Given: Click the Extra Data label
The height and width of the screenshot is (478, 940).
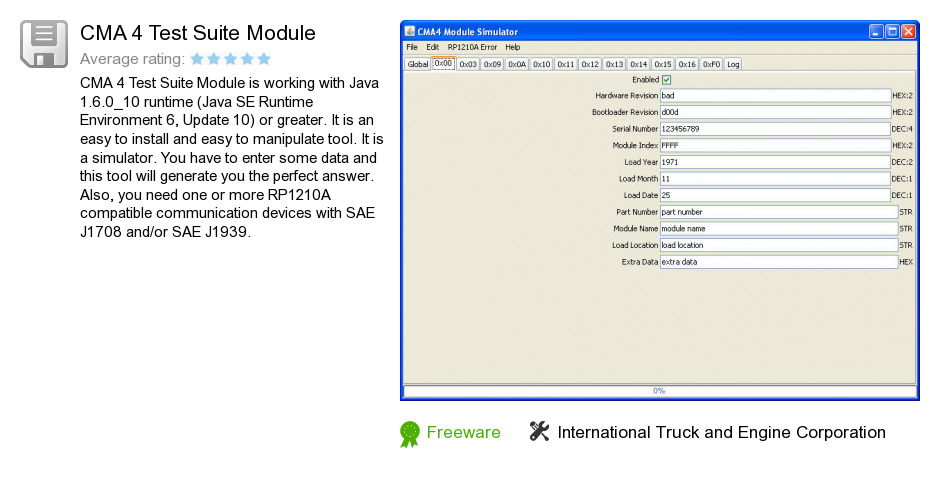Looking at the screenshot, I should pyautogui.click(x=640, y=261).
